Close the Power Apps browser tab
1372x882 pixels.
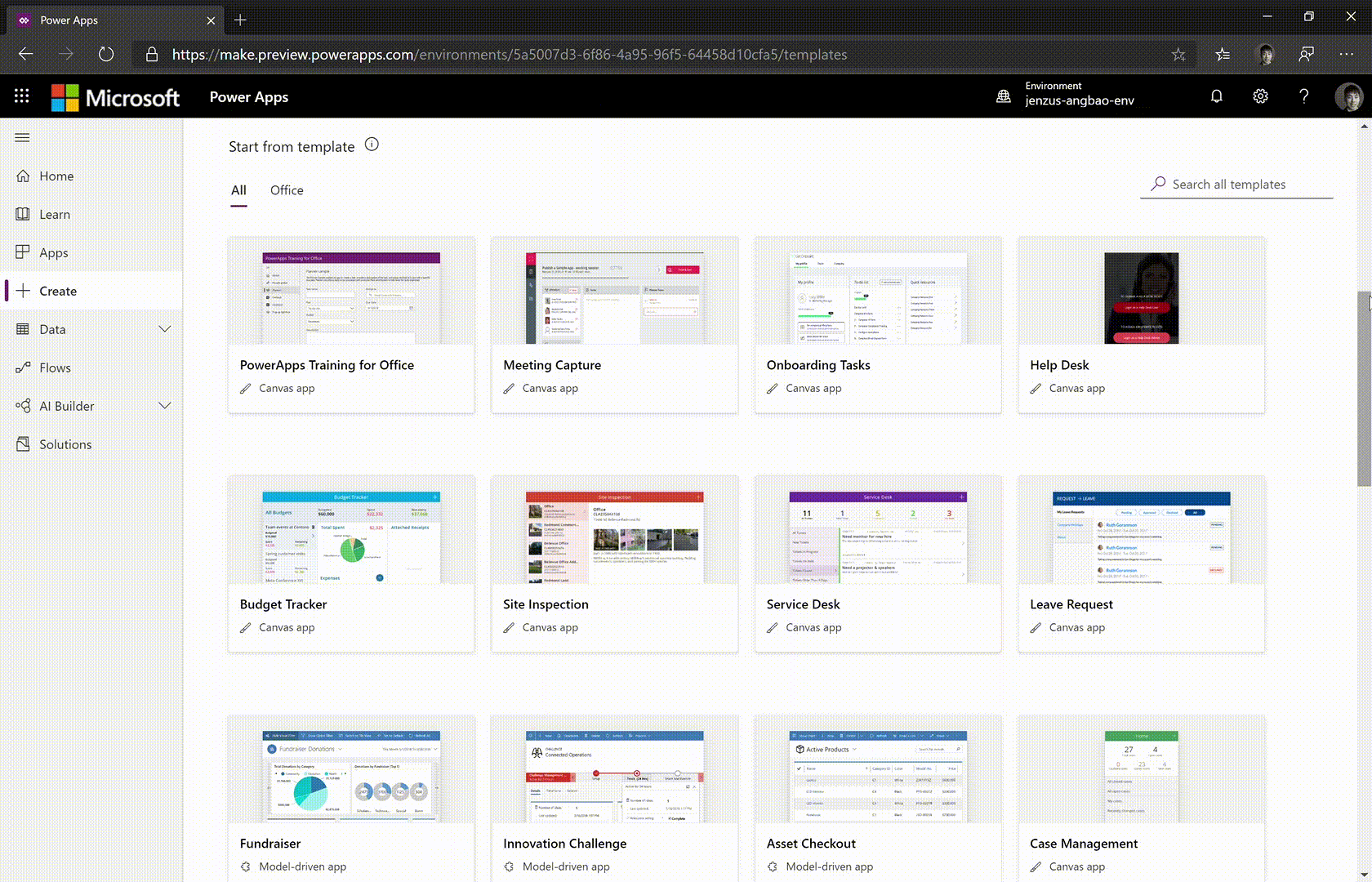point(211,20)
